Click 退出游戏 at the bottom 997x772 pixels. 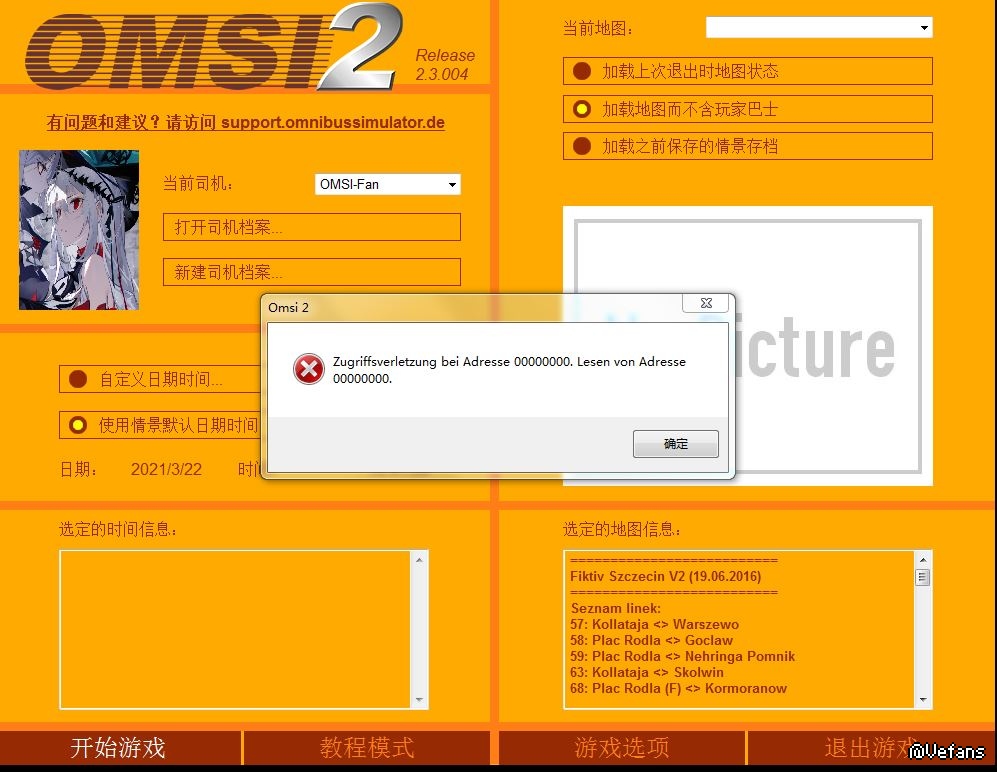tap(872, 748)
